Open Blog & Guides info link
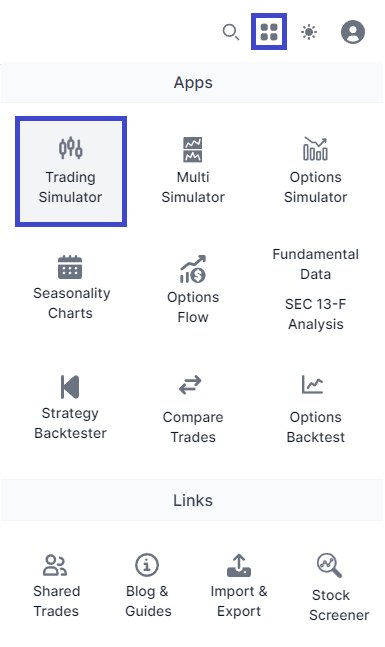 (148, 586)
